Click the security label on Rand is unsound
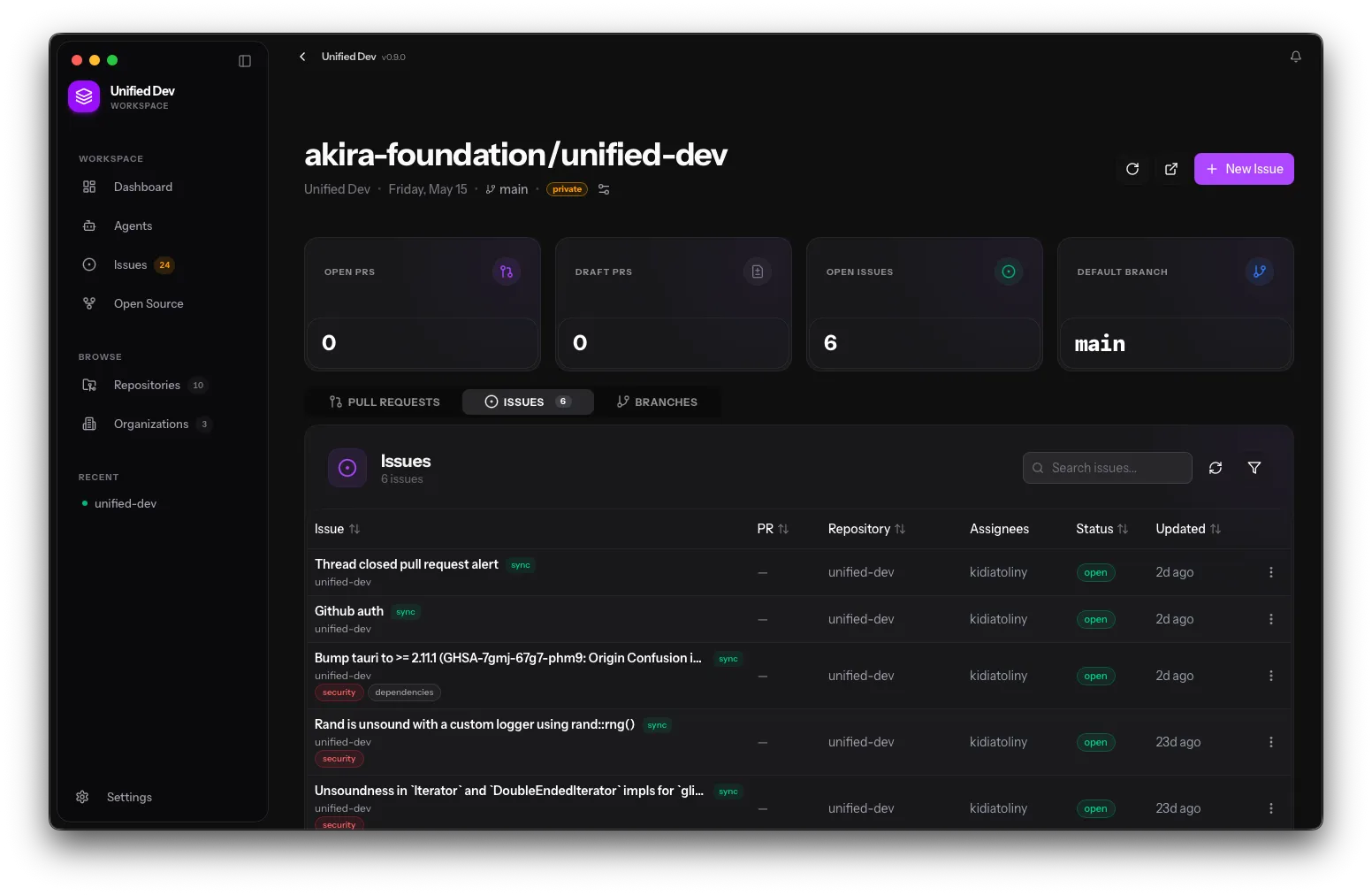Image resolution: width=1372 pixels, height=895 pixels. 339,759
